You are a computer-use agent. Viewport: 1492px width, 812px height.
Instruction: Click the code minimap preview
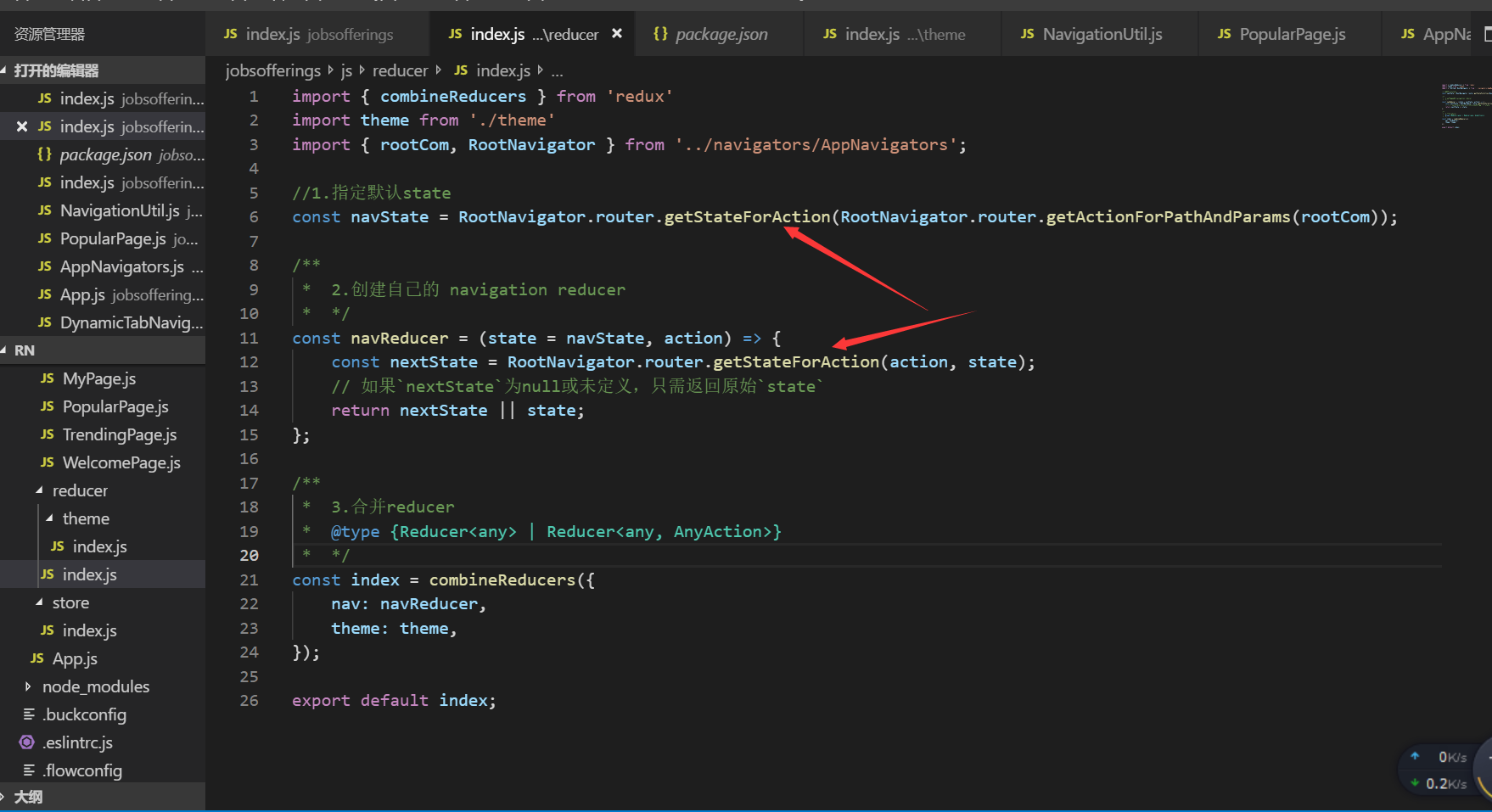pos(1462,105)
